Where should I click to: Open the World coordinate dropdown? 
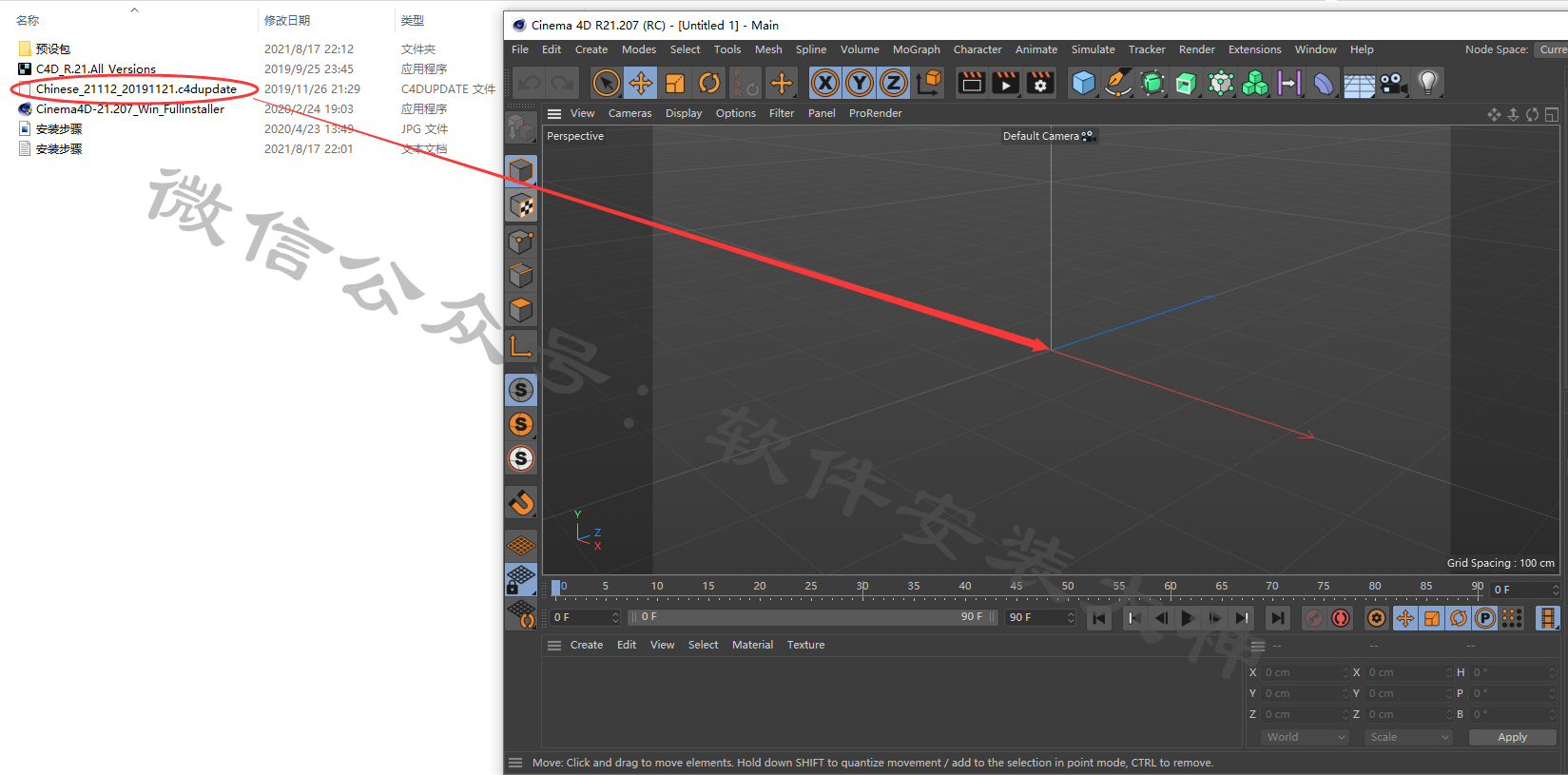(1305, 737)
